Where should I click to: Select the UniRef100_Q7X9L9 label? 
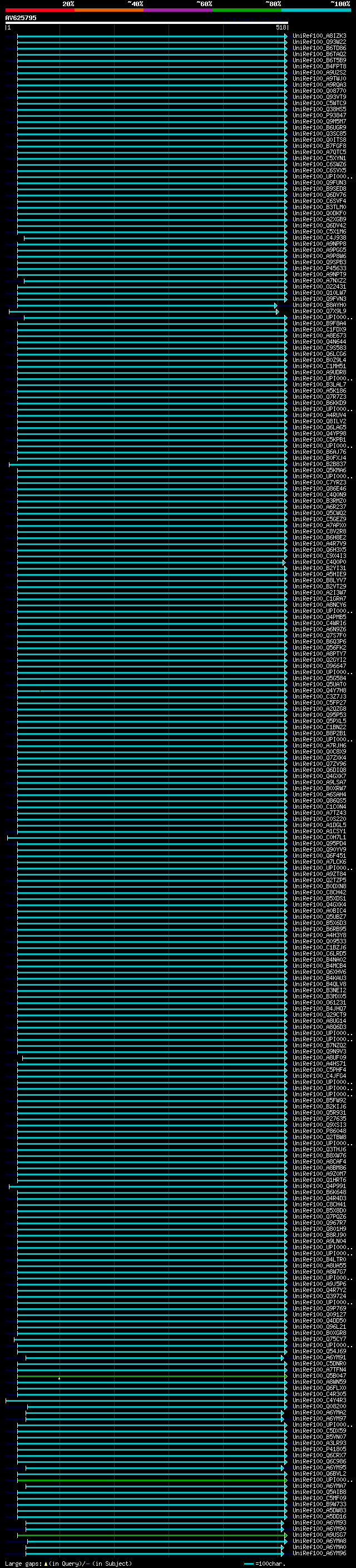coord(319,311)
